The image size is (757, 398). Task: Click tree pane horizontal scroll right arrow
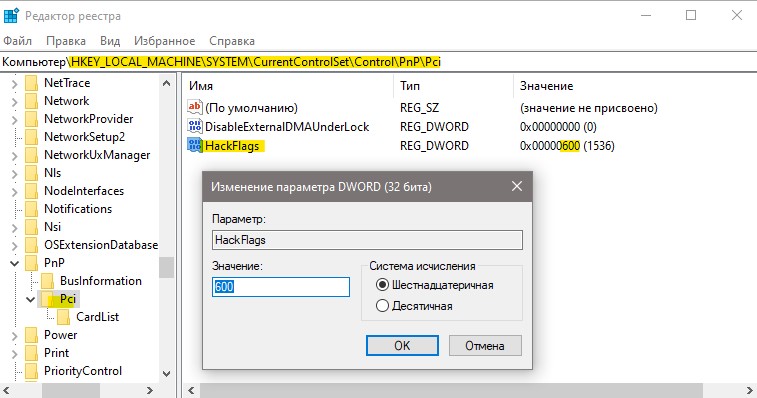pos(150,390)
